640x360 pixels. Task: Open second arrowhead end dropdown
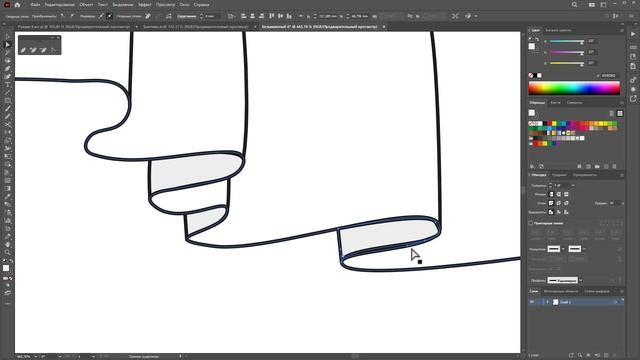pos(584,249)
